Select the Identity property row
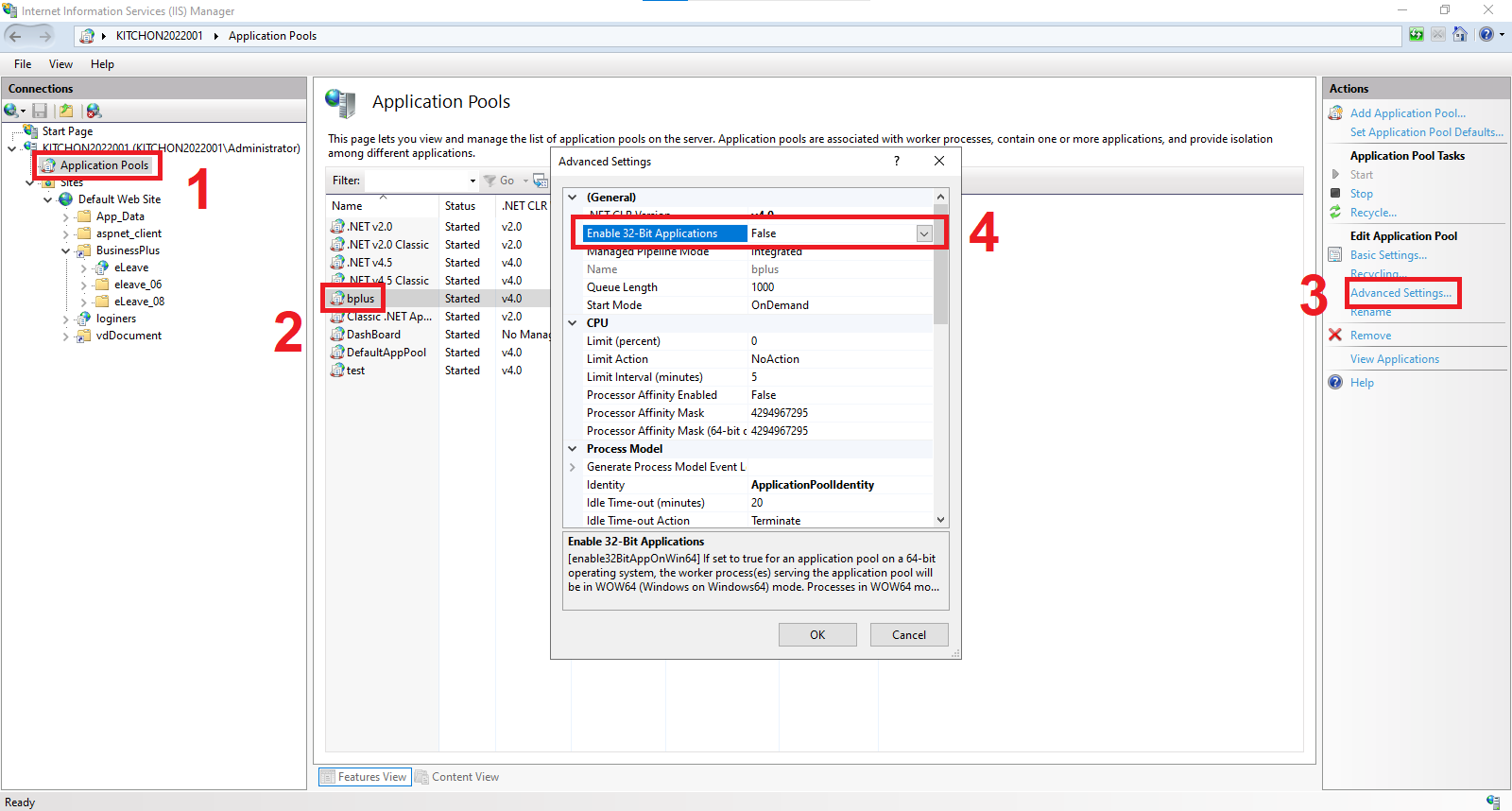1512x811 pixels. (x=752, y=485)
